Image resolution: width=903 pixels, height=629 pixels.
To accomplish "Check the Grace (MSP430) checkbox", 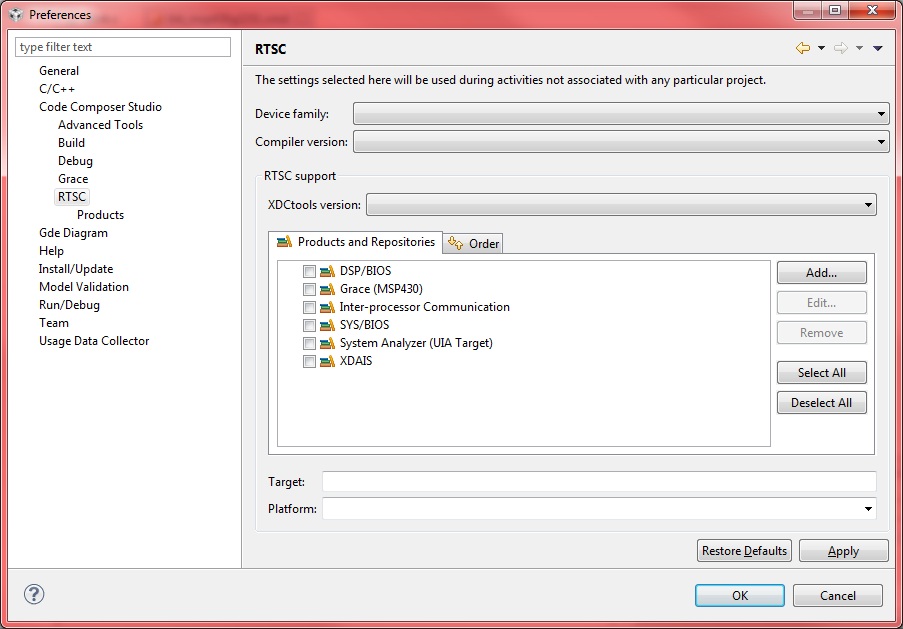I will (309, 289).
